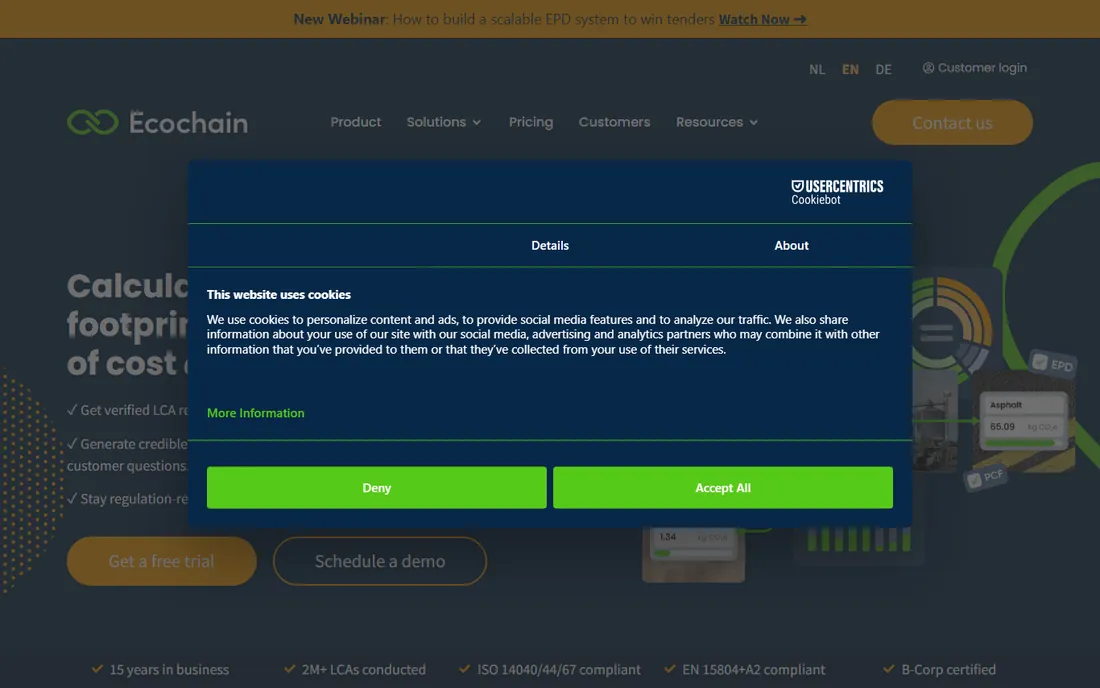Click the Ecochain infinity logo icon
Viewport: 1100px width, 688px height.
tap(93, 123)
